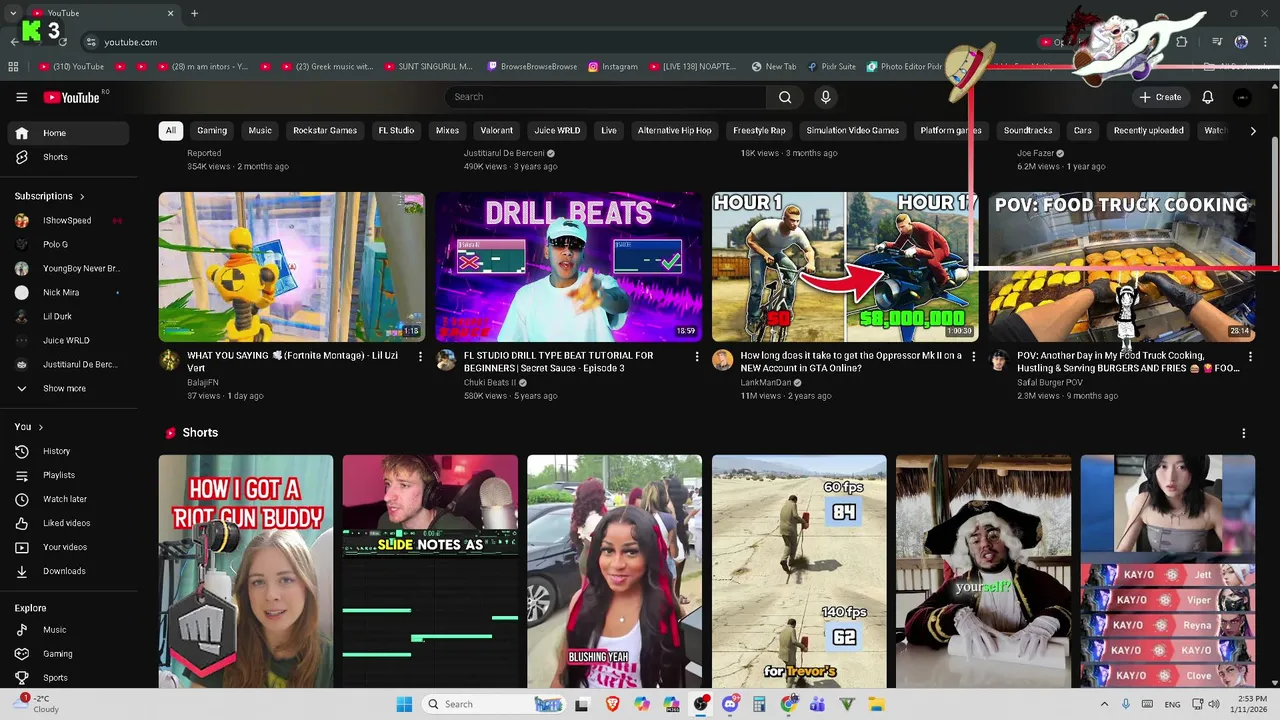The width and height of the screenshot is (1280, 720).
Task: Expand the Subscriptions section arrow
Action: [x=82, y=196]
